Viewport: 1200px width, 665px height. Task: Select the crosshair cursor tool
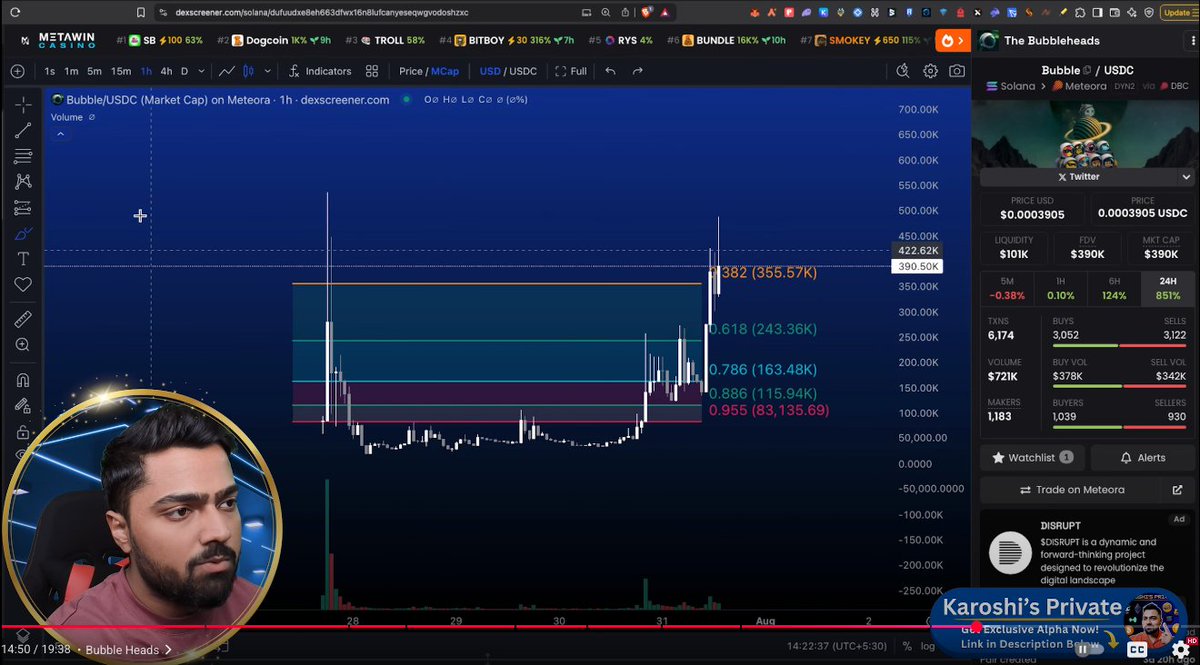click(23, 105)
